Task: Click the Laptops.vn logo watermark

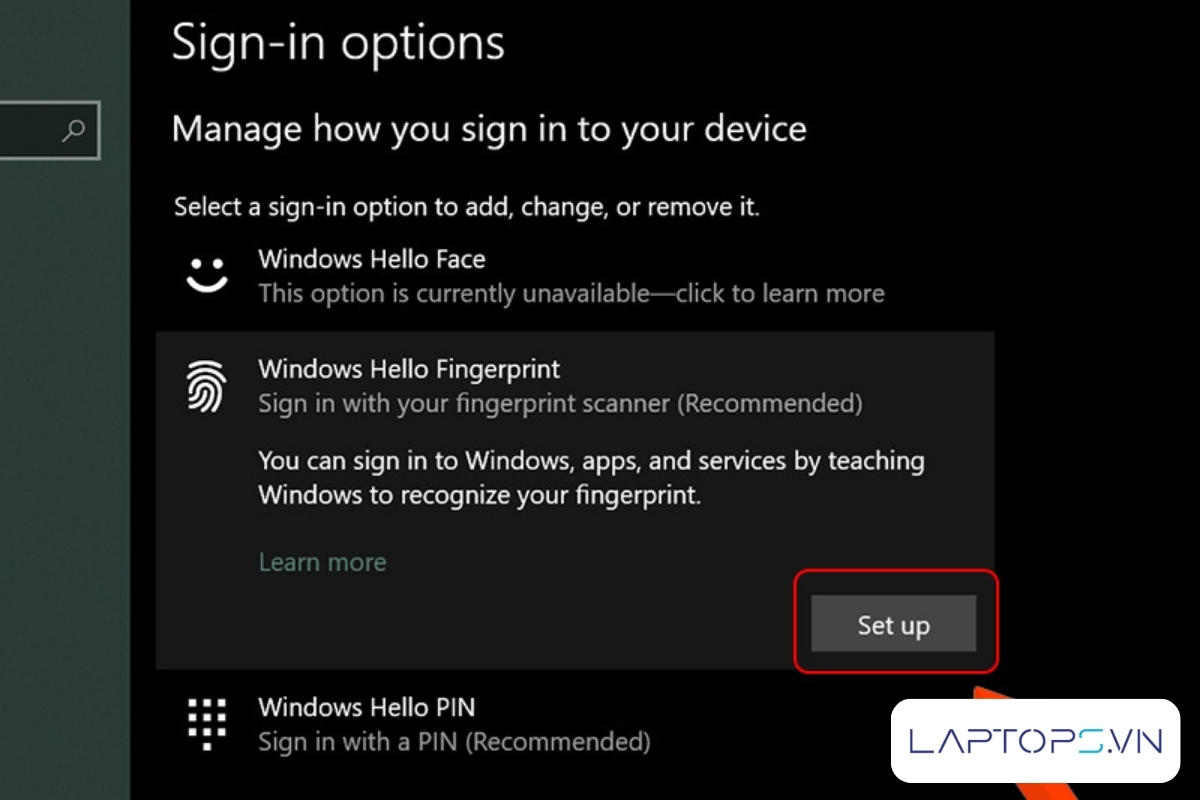Action: tap(1035, 741)
